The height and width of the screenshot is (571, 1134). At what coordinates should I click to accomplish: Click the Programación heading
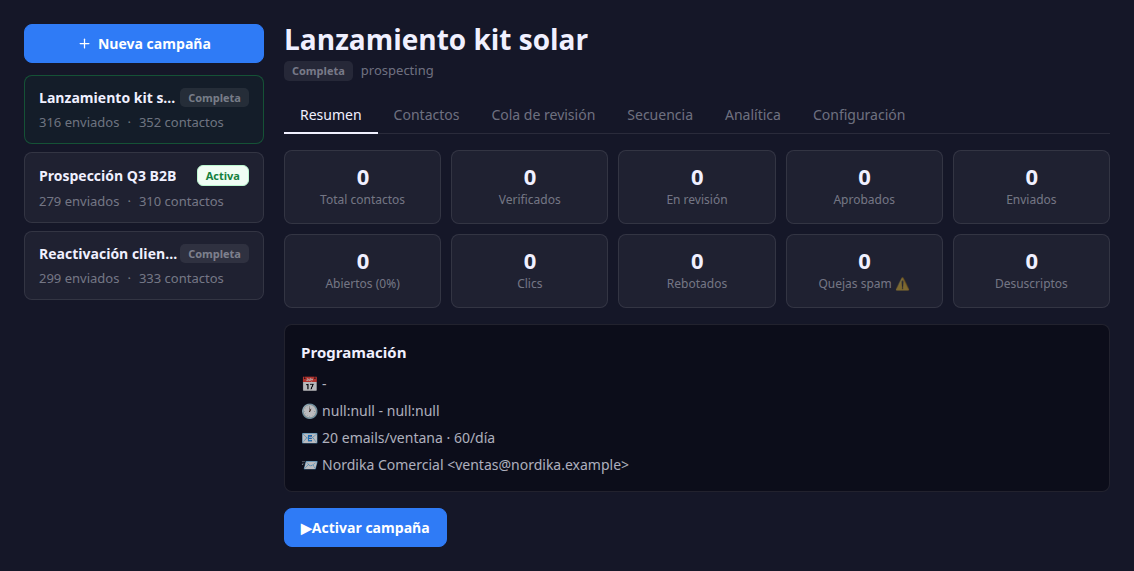(x=354, y=353)
